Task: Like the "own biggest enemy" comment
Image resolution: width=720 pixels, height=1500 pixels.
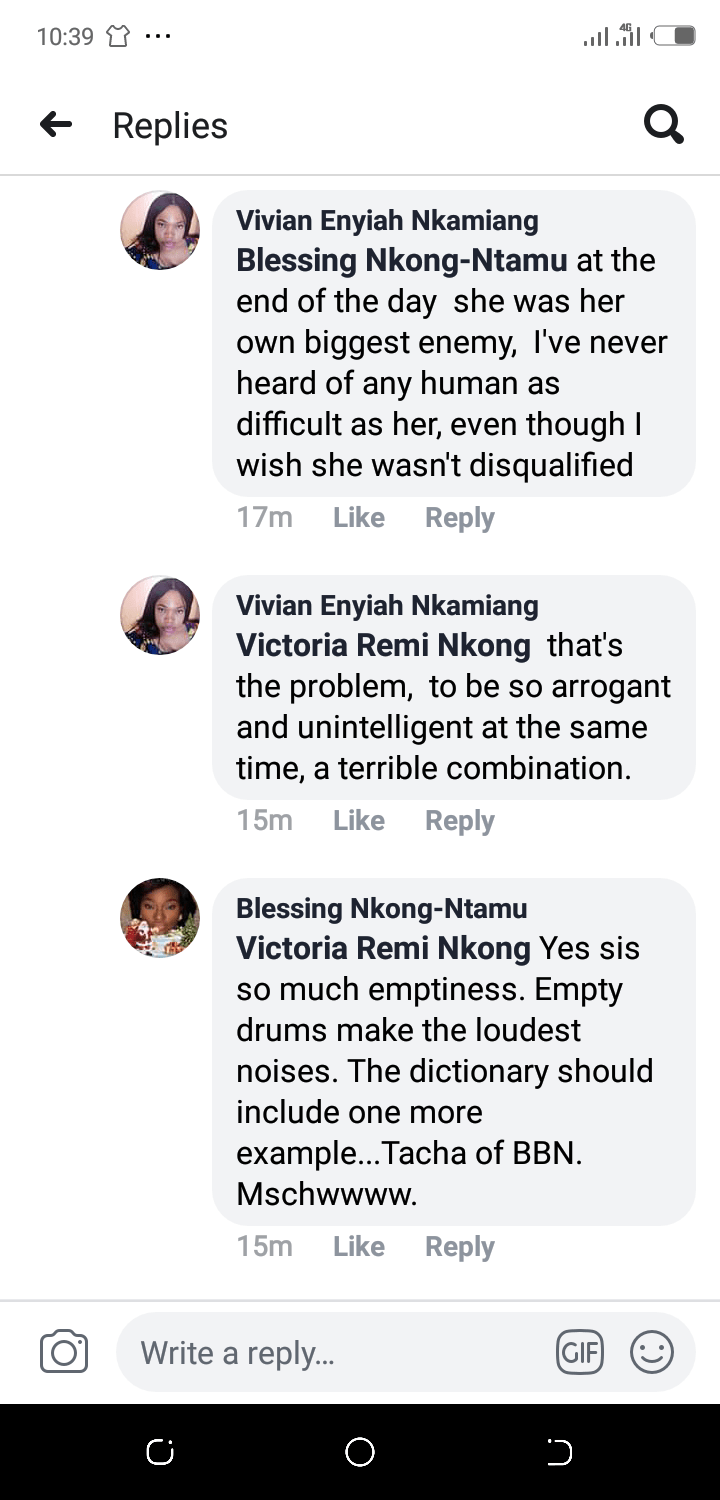Action: [359, 518]
